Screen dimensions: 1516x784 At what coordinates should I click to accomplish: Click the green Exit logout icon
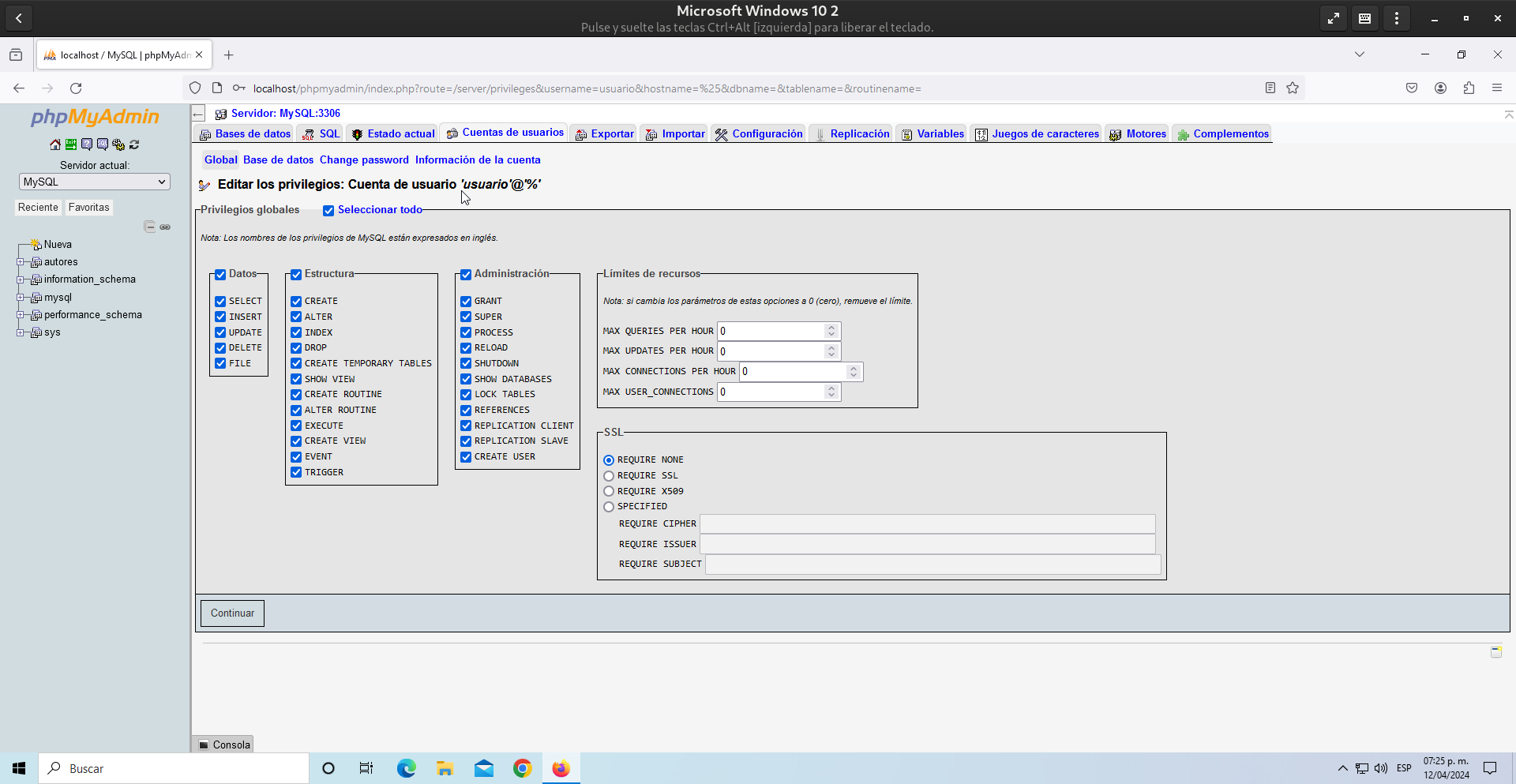tap(71, 144)
